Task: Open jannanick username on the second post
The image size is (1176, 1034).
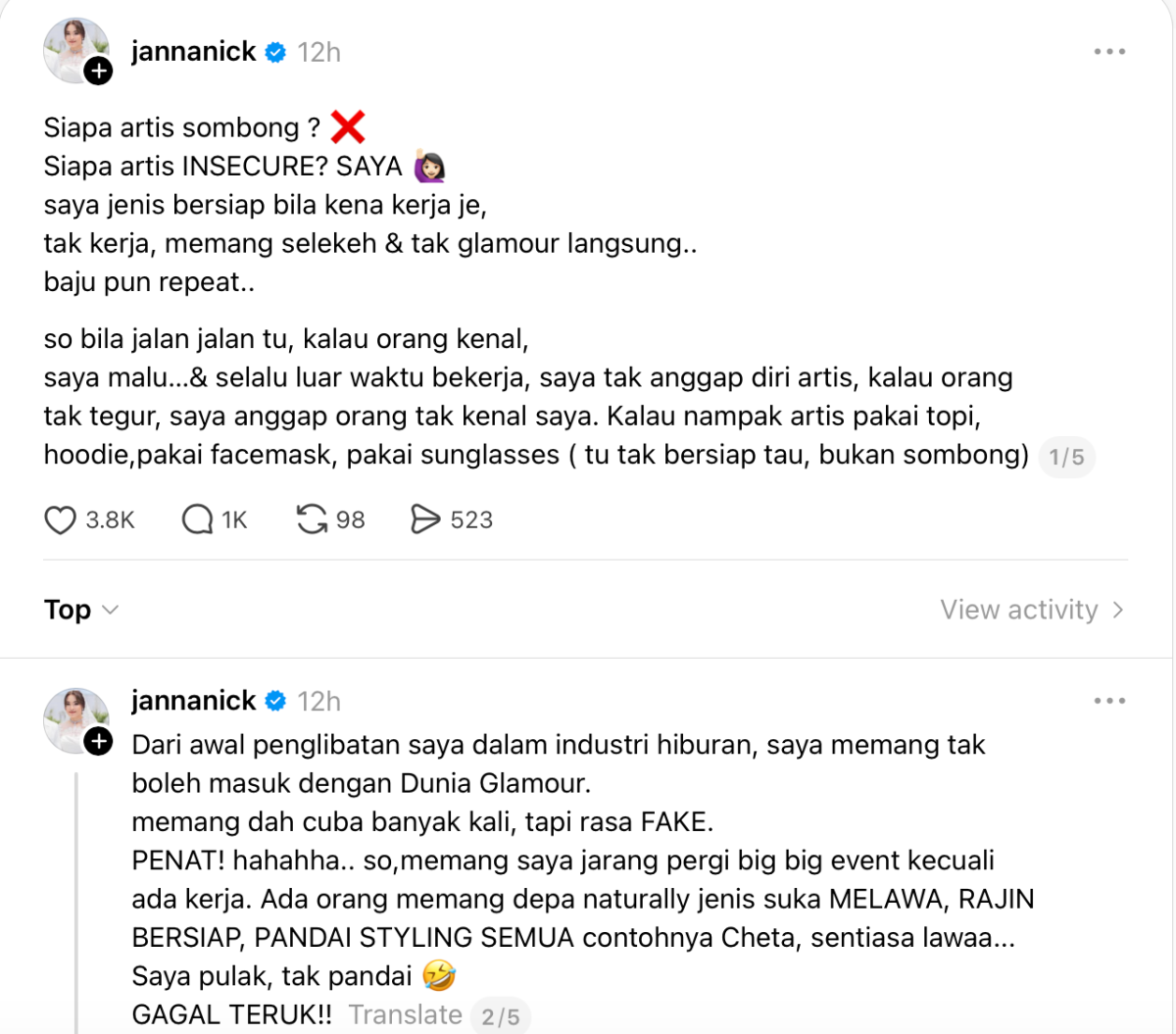Action: tap(194, 702)
